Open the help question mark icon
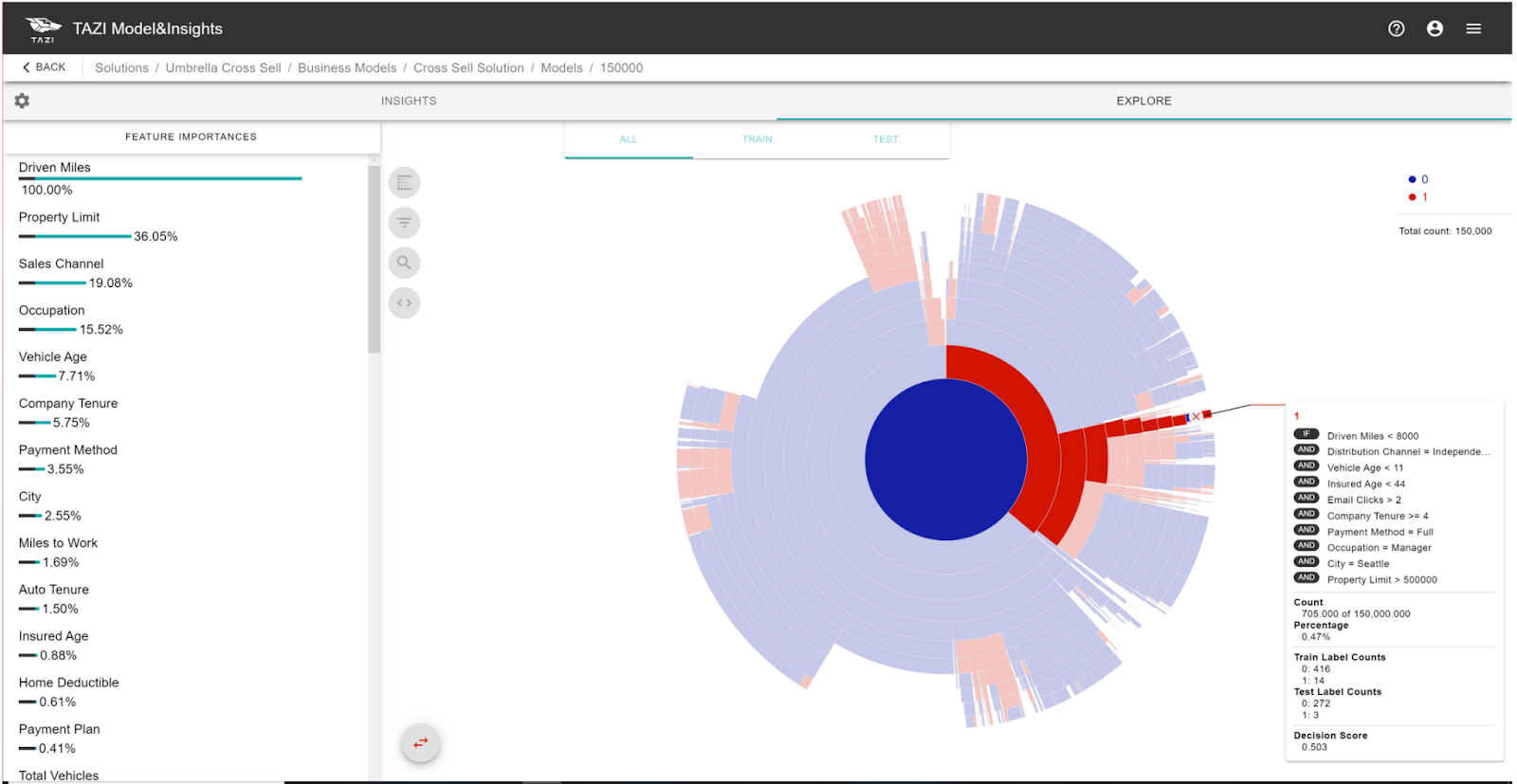The width and height of the screenshot is (1517, 784). tap(1396, 28)
